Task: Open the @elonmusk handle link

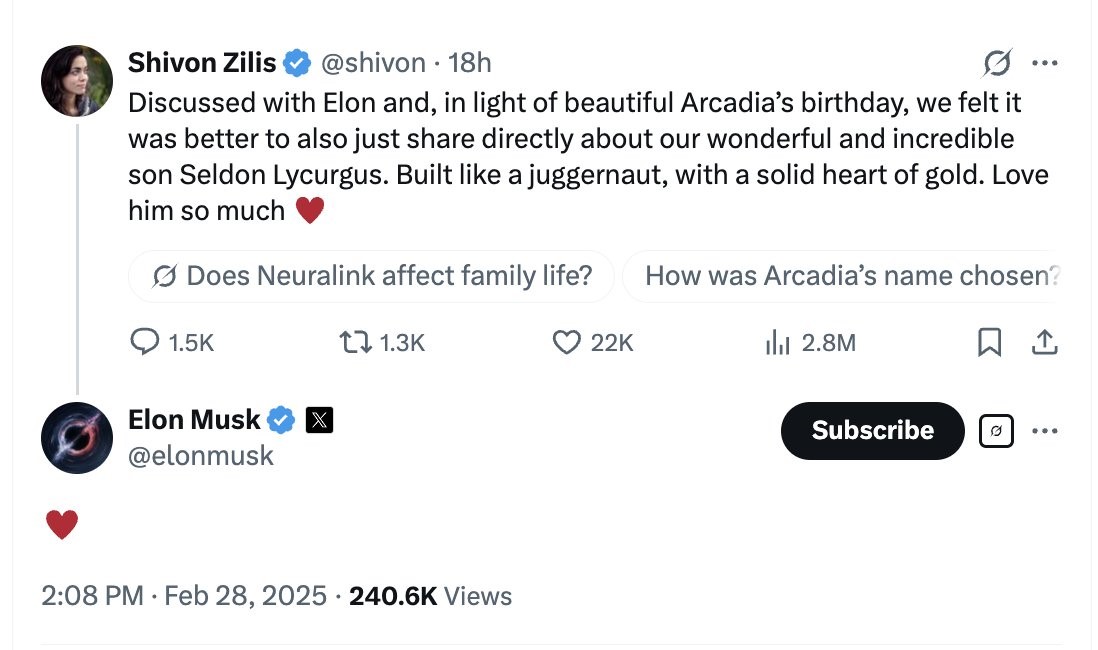Action: (201, 456)
